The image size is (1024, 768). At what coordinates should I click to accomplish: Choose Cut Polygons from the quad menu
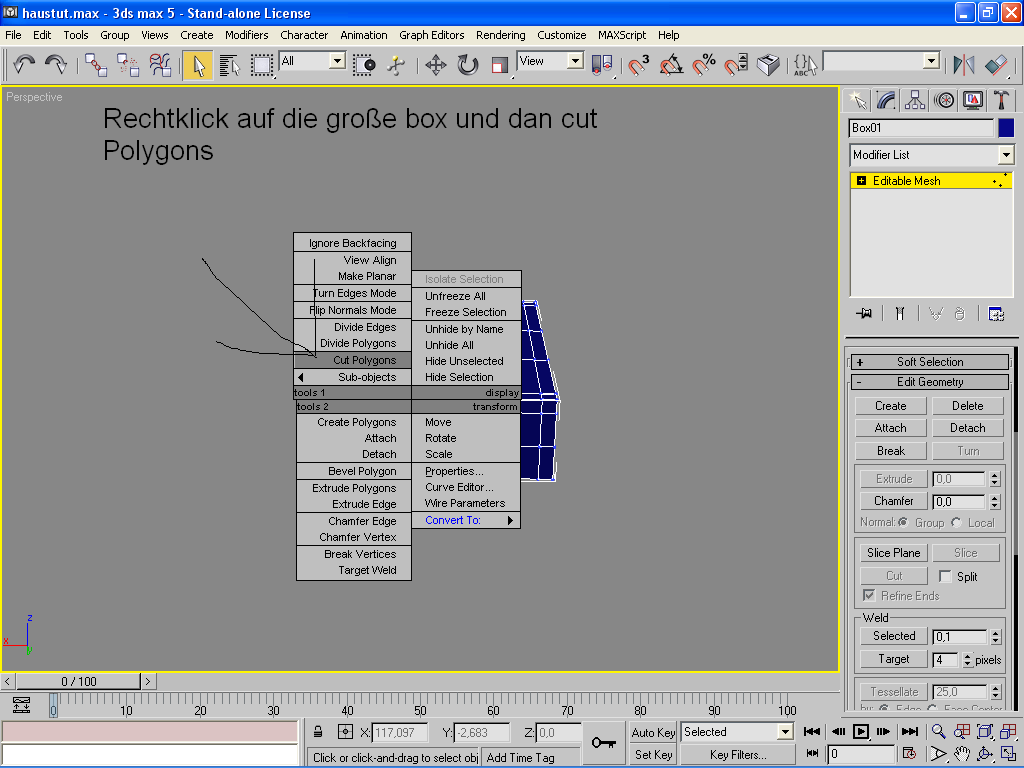pyautogui.click(x=364, y=360)
